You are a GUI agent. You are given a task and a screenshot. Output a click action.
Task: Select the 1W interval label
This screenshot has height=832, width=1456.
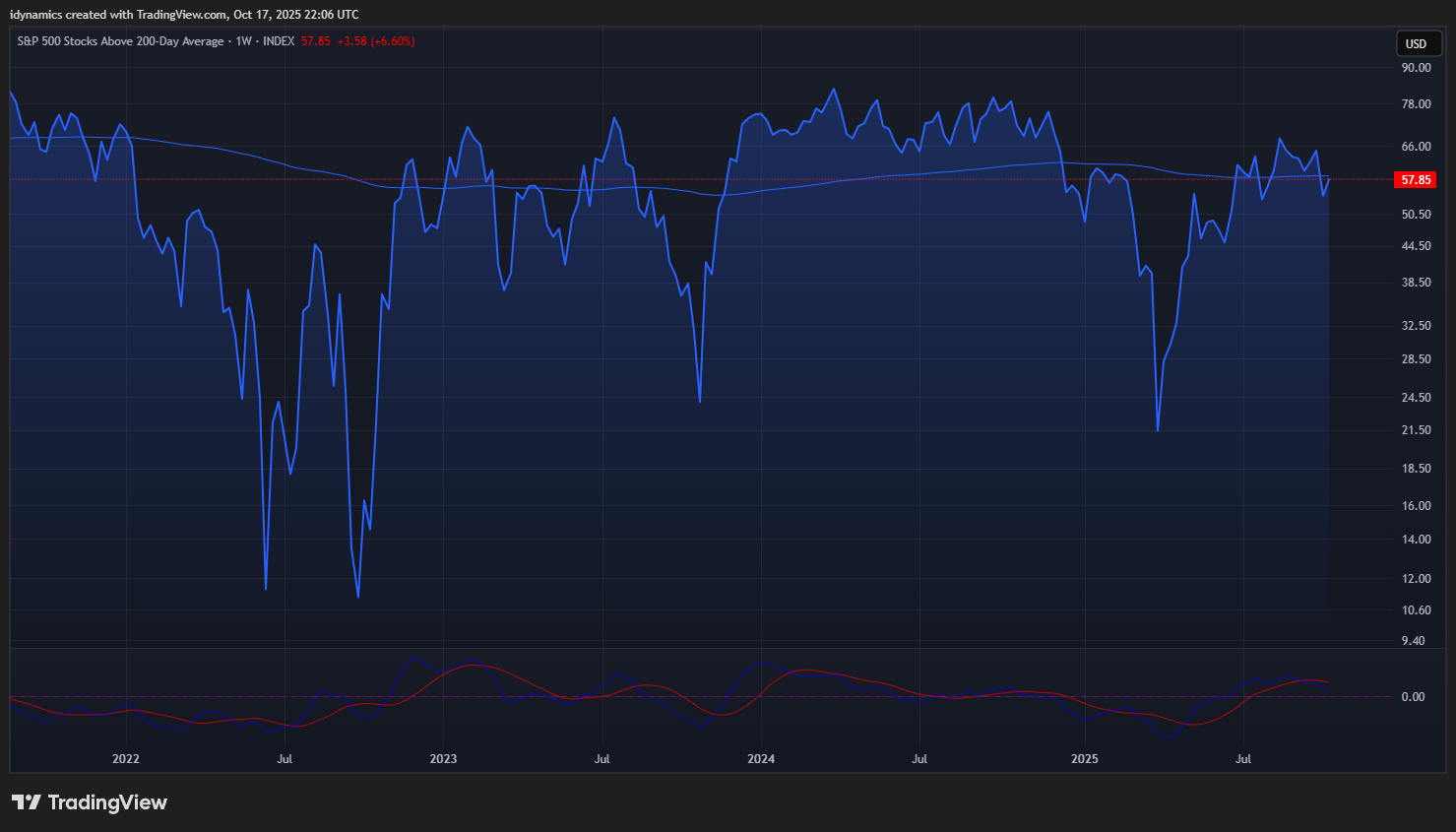(243, 41)
